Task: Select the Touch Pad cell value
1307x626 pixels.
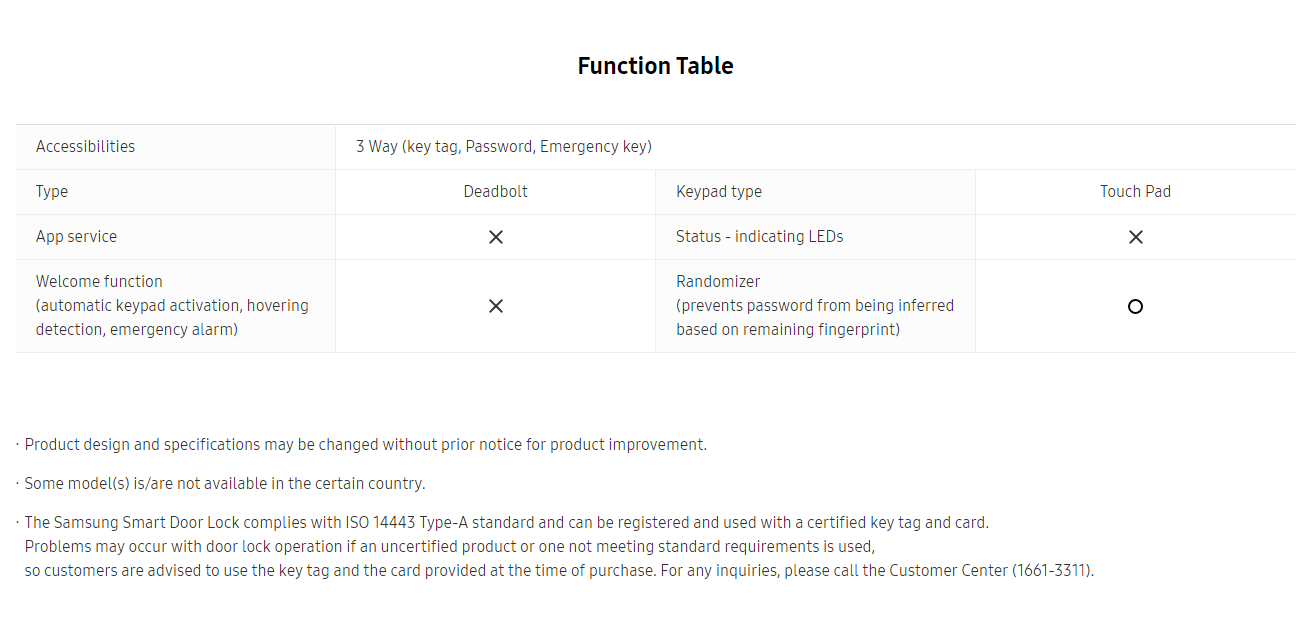Action: click(1135, 191)
